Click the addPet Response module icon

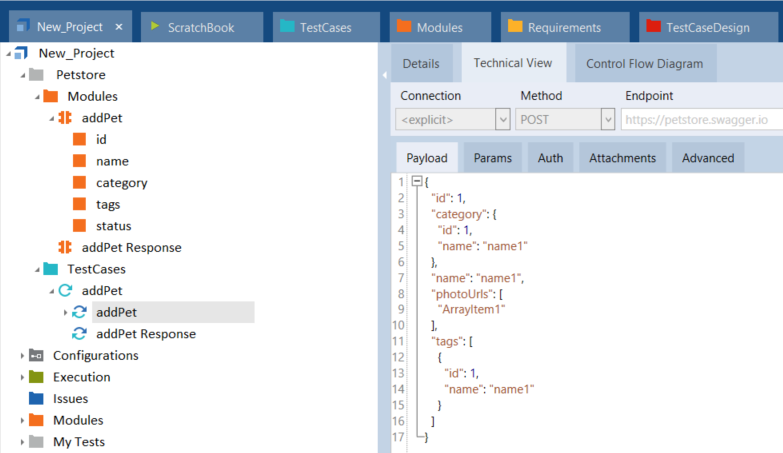[65, 247]
